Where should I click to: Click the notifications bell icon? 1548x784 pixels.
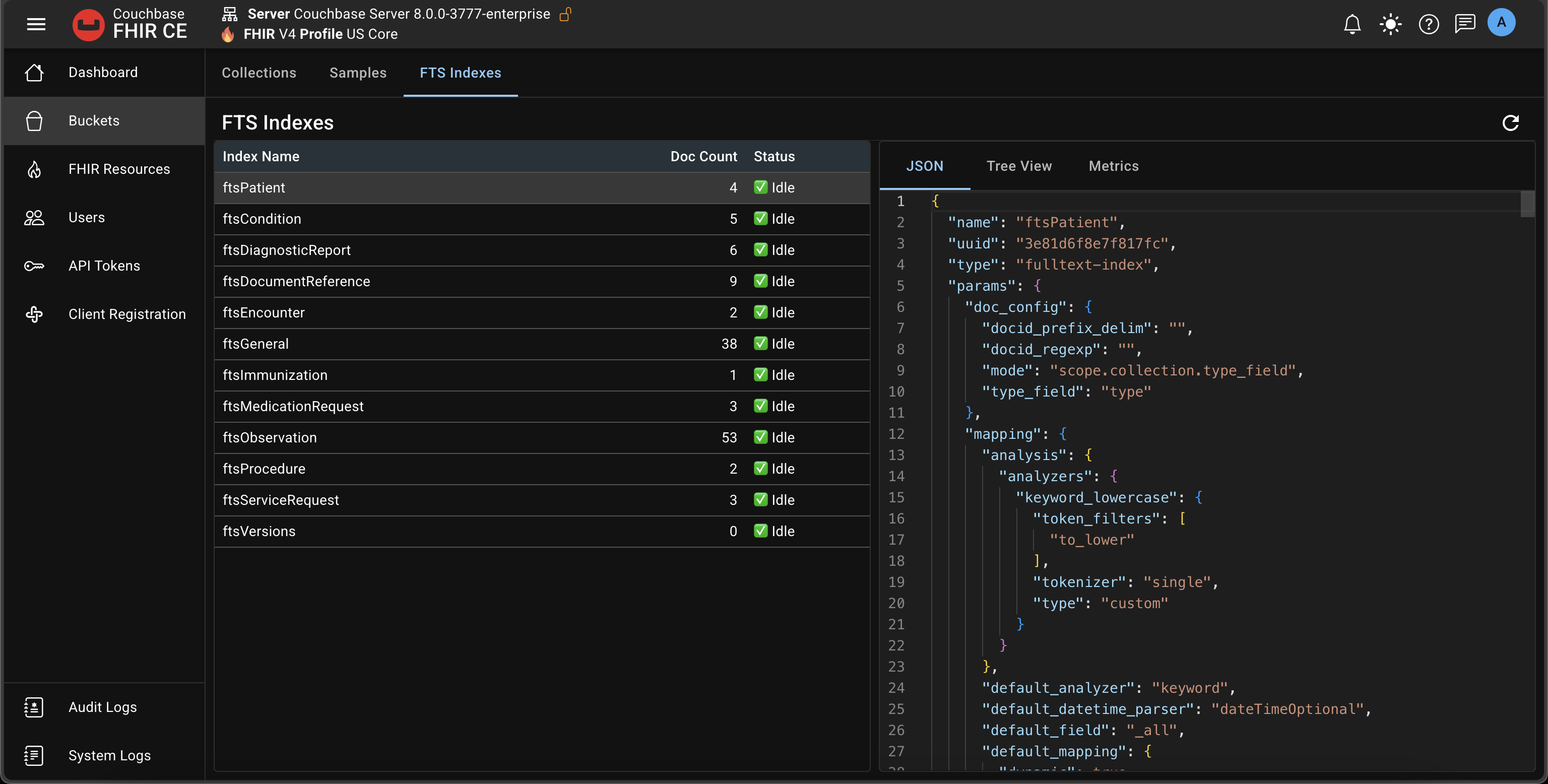[1352, 24]
